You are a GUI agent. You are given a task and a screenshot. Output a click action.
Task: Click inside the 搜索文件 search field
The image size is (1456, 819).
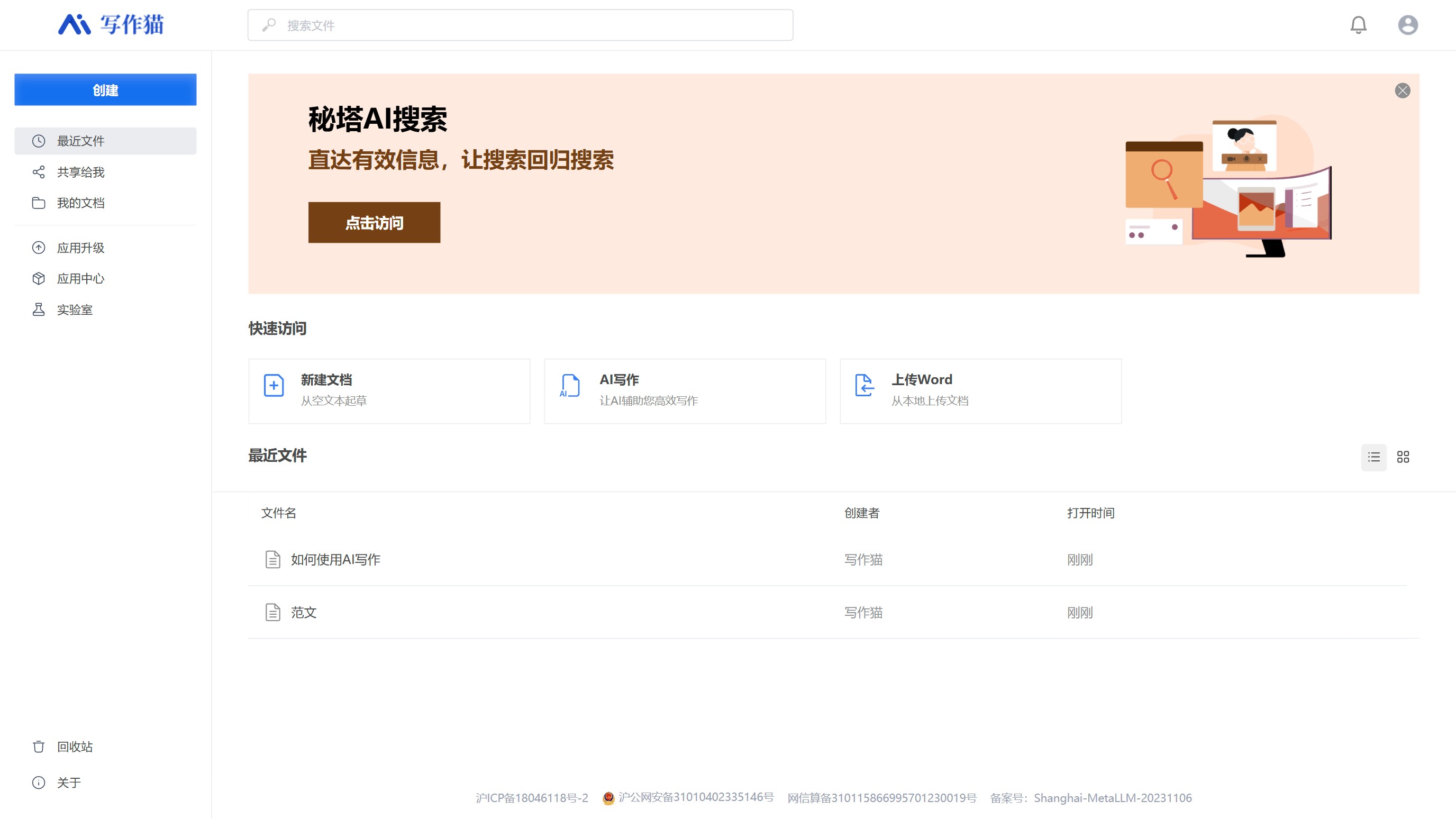[520, 25]
